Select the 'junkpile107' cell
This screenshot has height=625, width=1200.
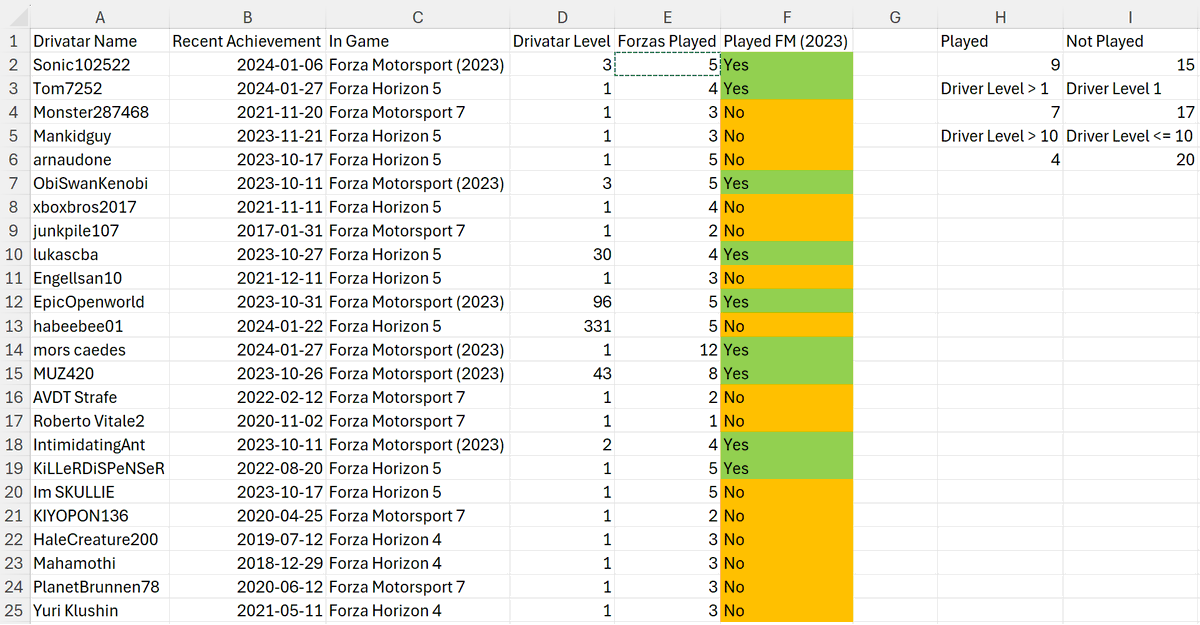(100, 231)
